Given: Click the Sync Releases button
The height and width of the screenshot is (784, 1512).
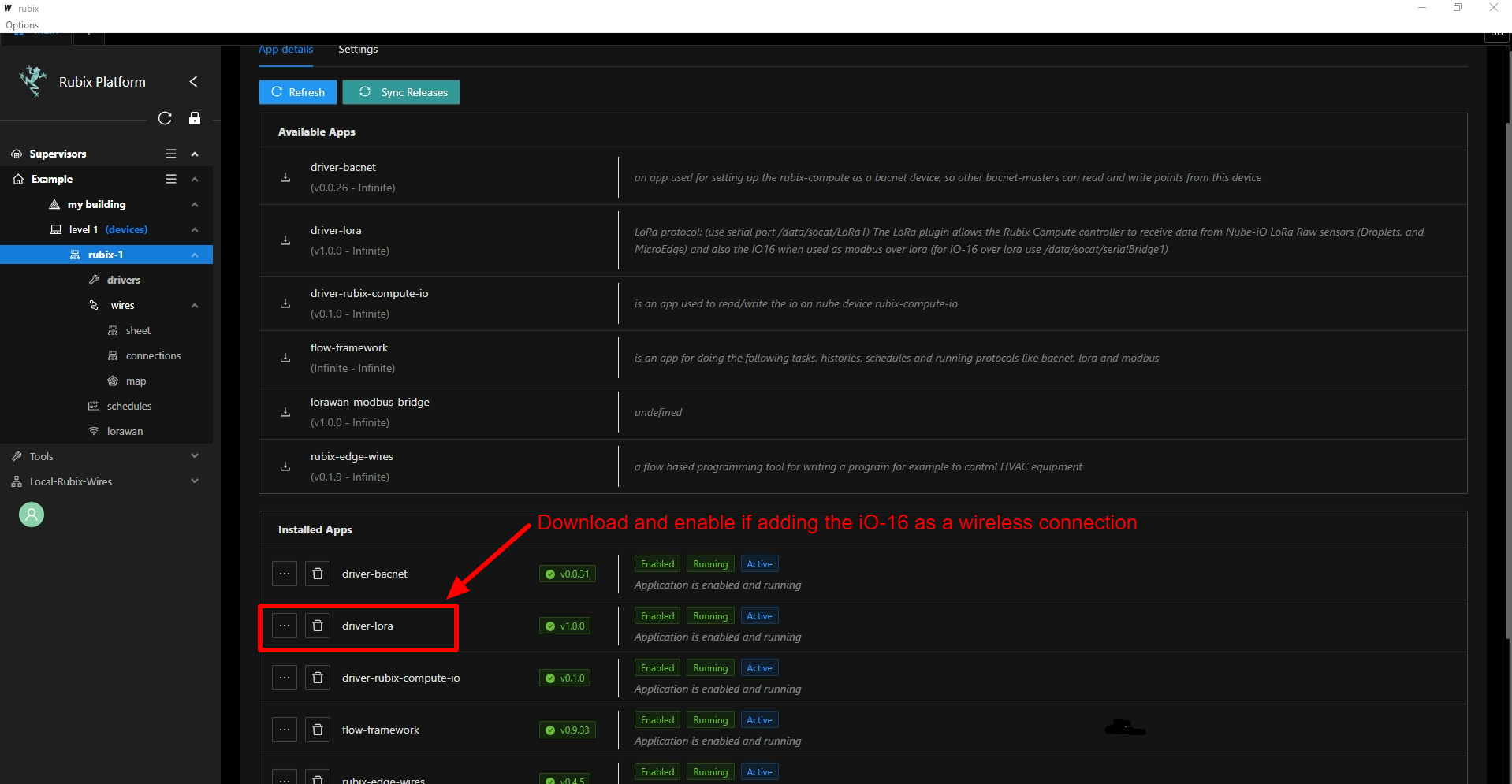Looking at the screenshot, I should [x=401, y=92].
